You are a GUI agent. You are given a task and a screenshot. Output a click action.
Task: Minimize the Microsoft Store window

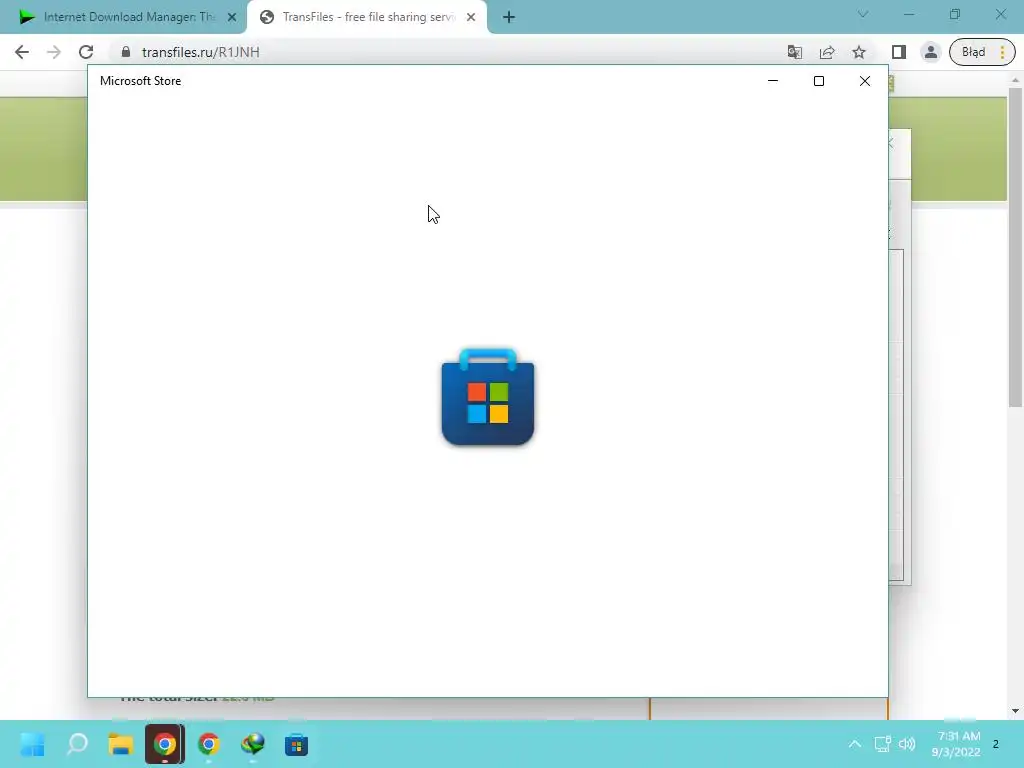pos(773,81)
